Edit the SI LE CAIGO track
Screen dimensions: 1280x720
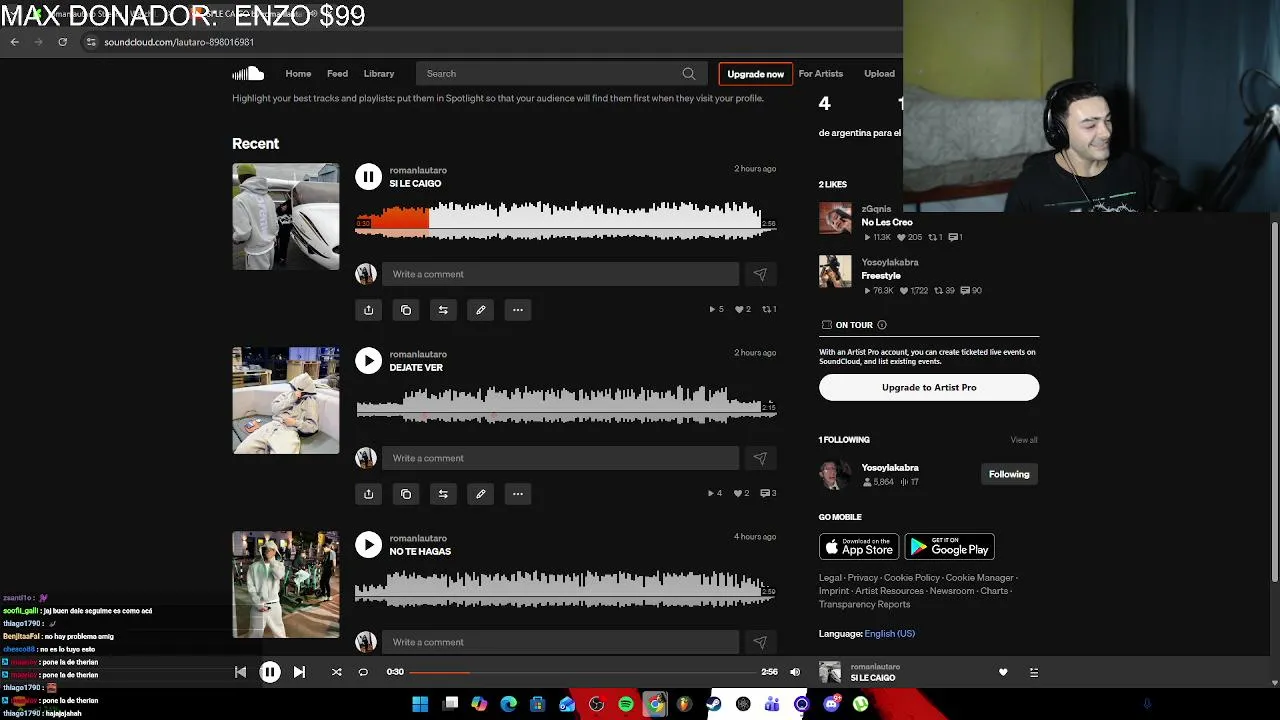tap(480, 310)
